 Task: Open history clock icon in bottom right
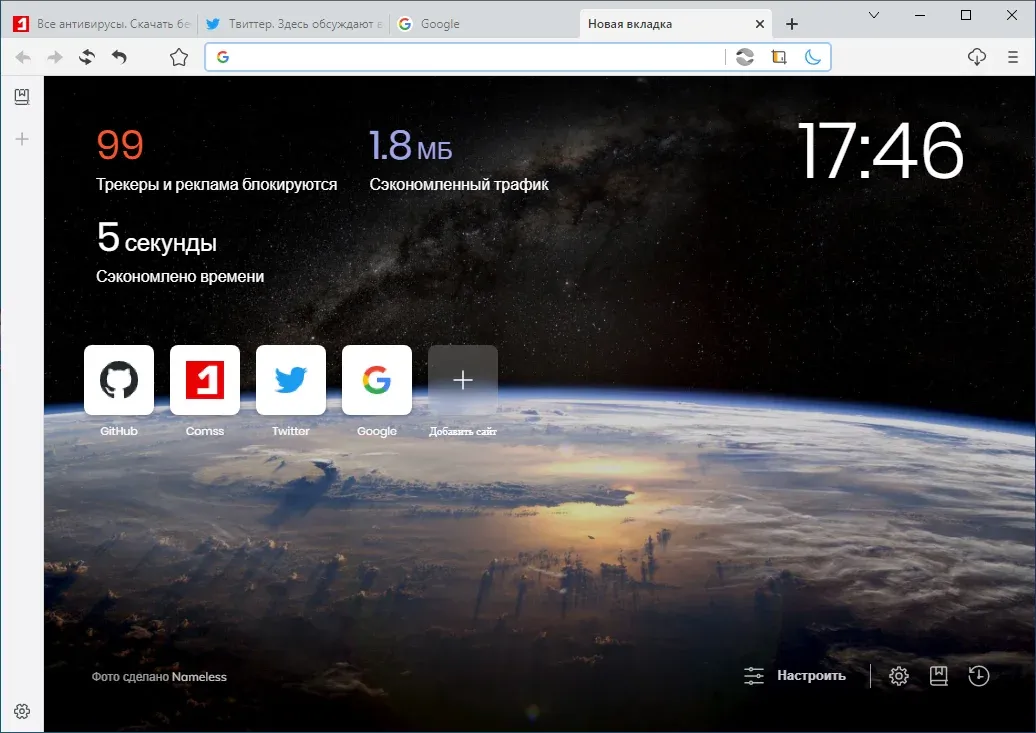[x=979, y=675]
